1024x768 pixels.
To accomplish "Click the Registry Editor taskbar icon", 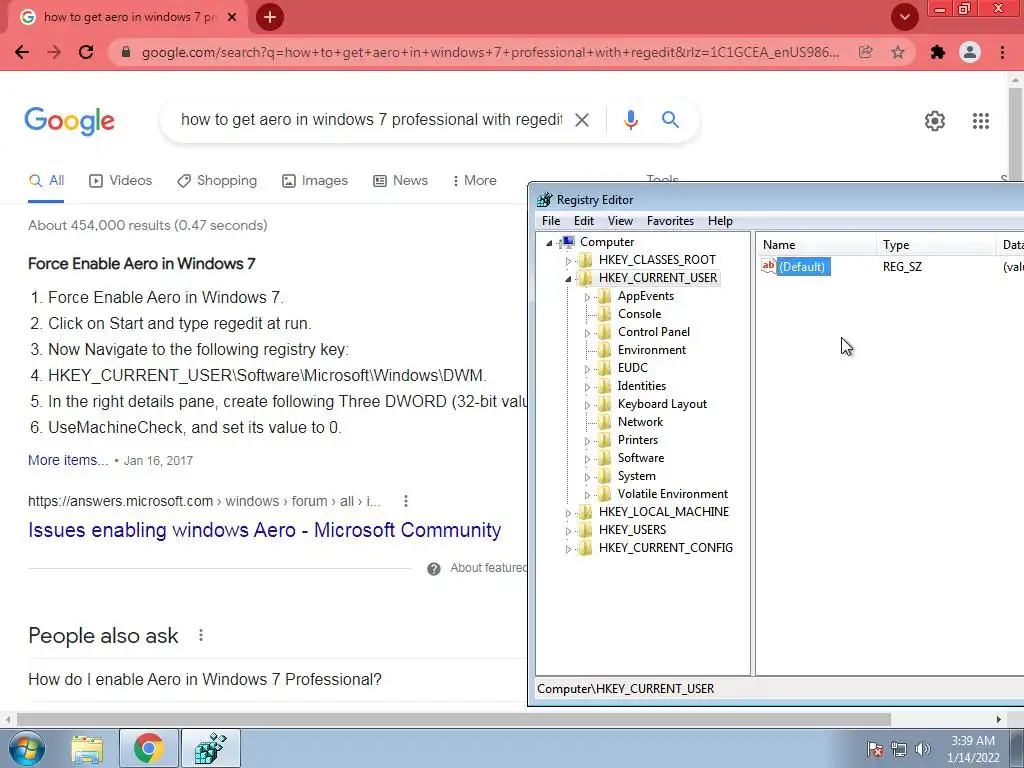I will point(210,748).
